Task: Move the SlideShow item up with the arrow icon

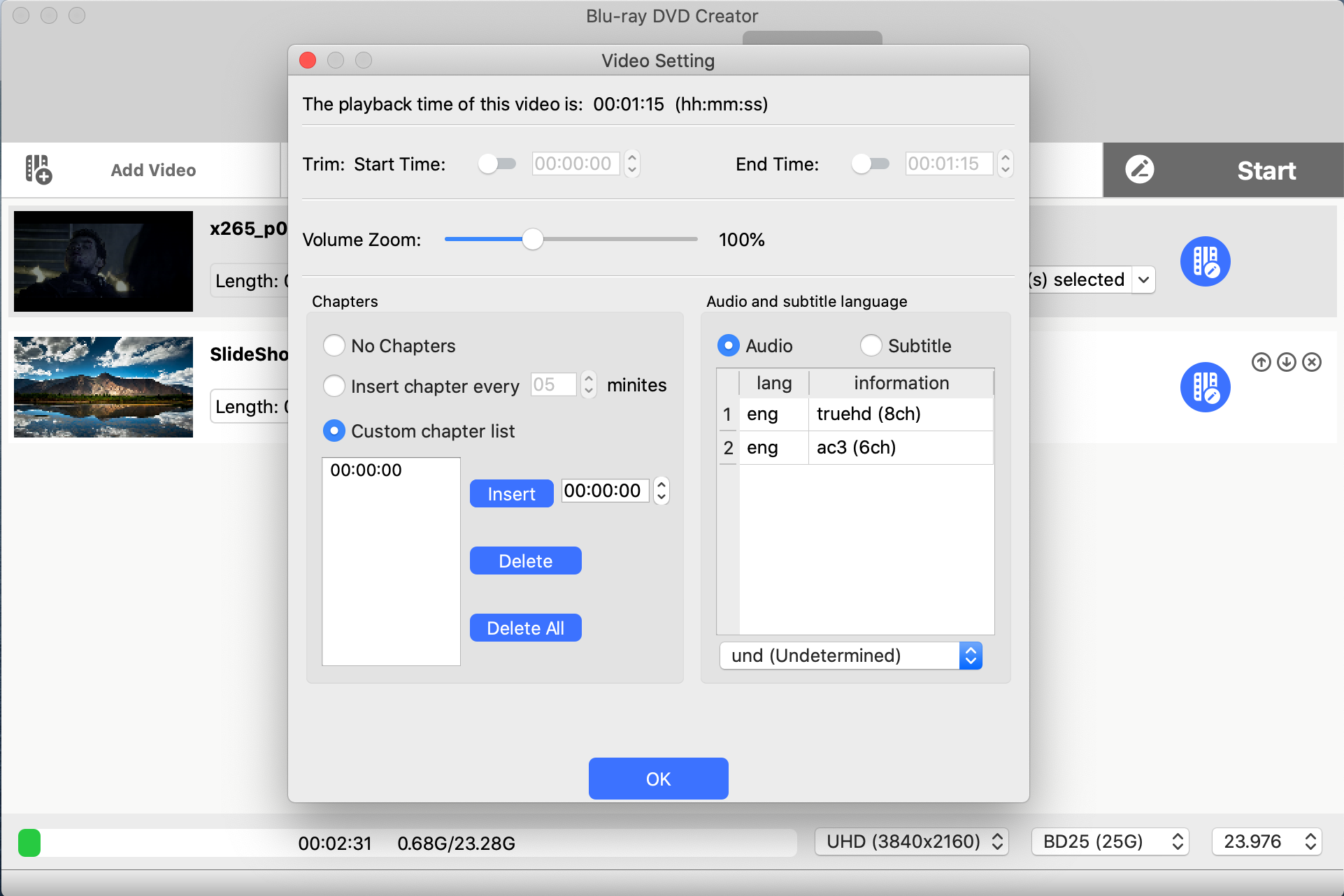Action: pos(1261,362)
